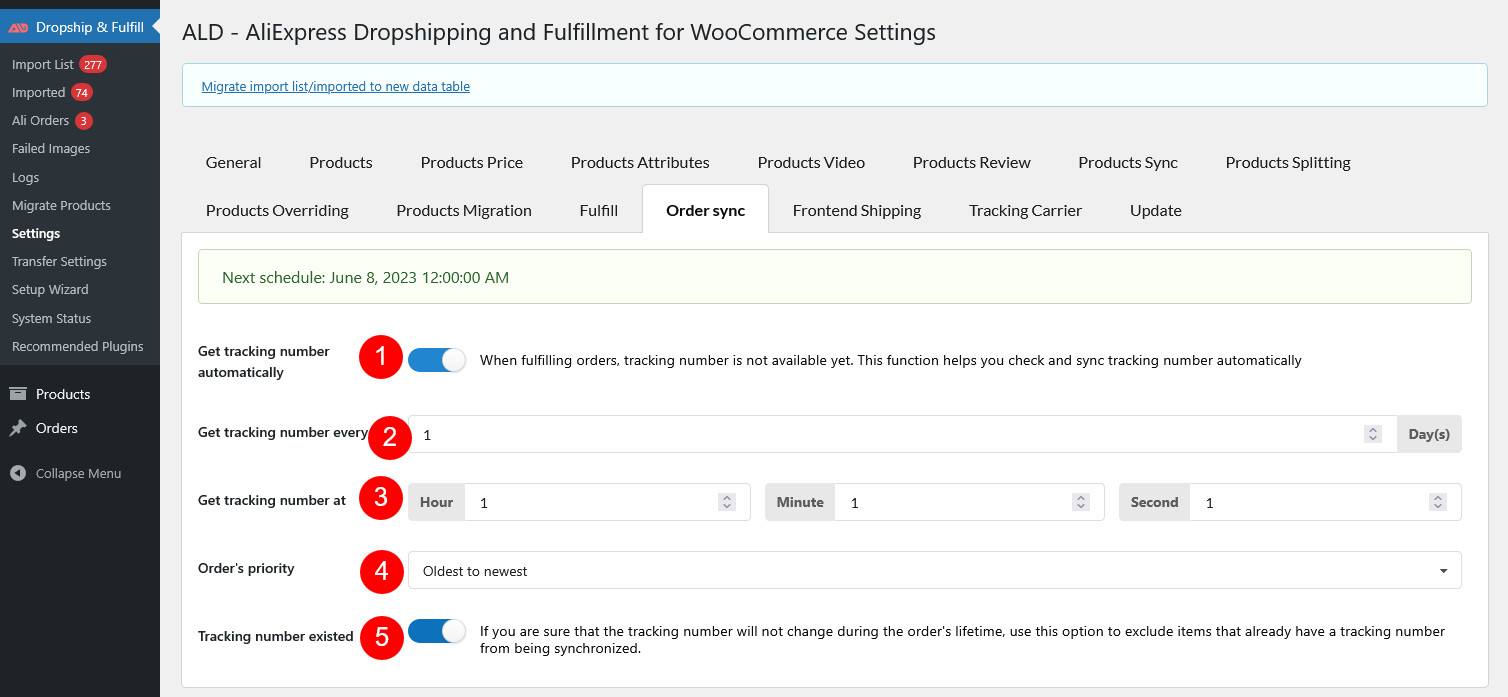Click the Ali Orders 3 count badge
This screenshot has width=1508, height=697.
tap(84, 121)
